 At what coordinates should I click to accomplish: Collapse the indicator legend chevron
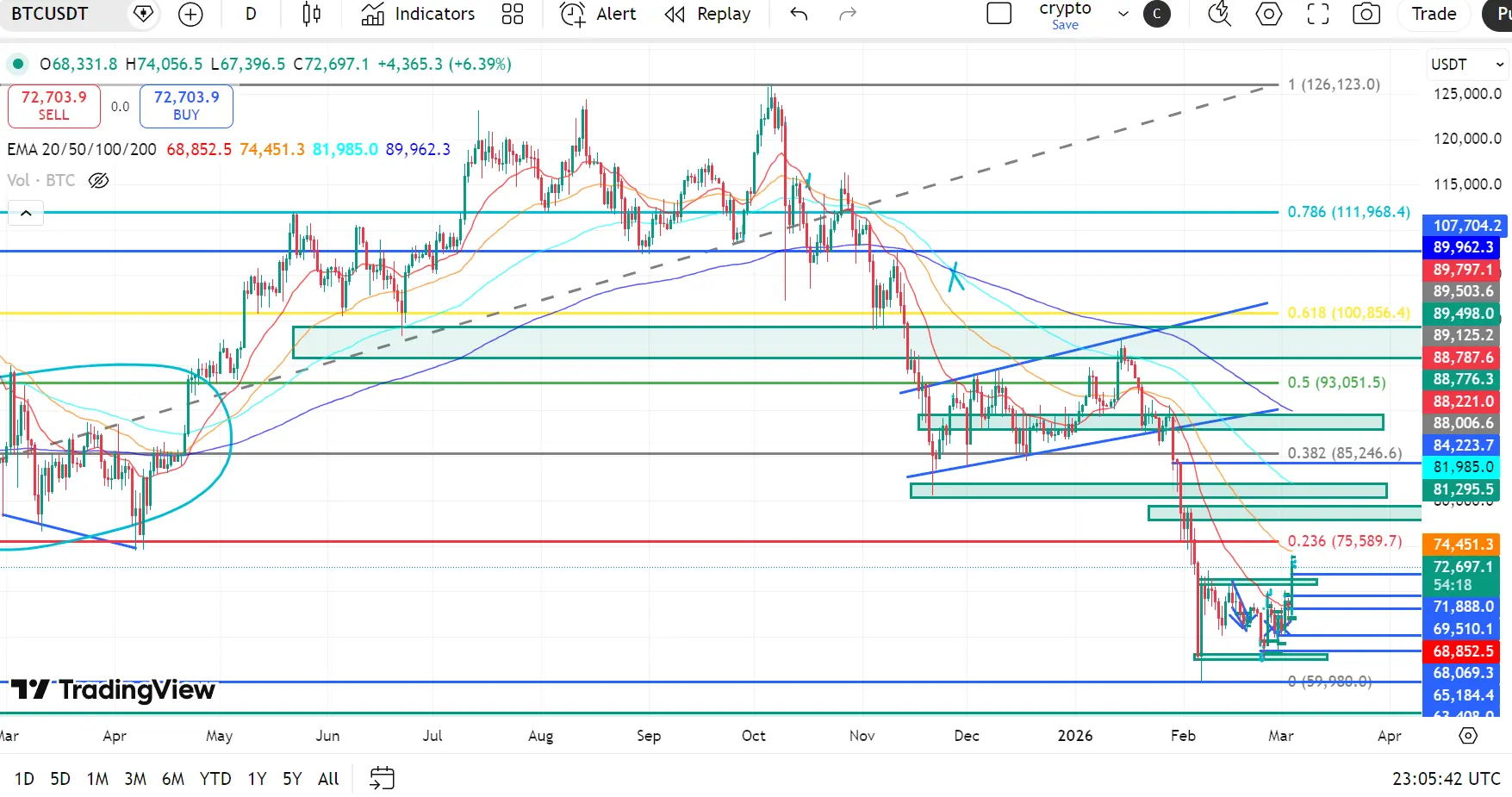coord(26,214)
